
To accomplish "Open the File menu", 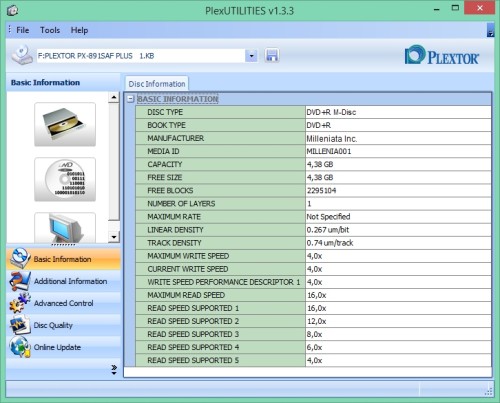I will tap(23, 30).
